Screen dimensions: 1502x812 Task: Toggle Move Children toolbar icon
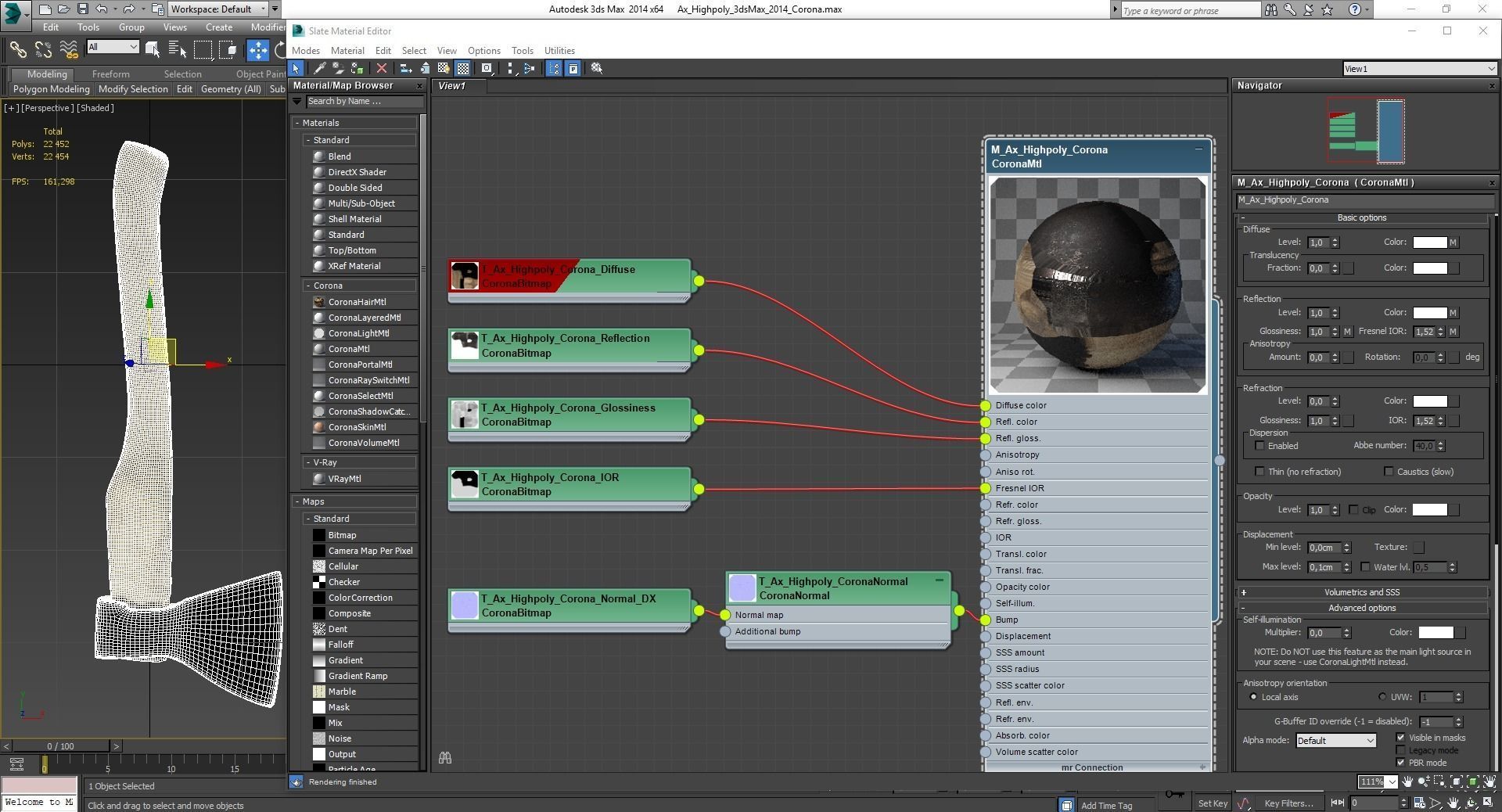406,69
